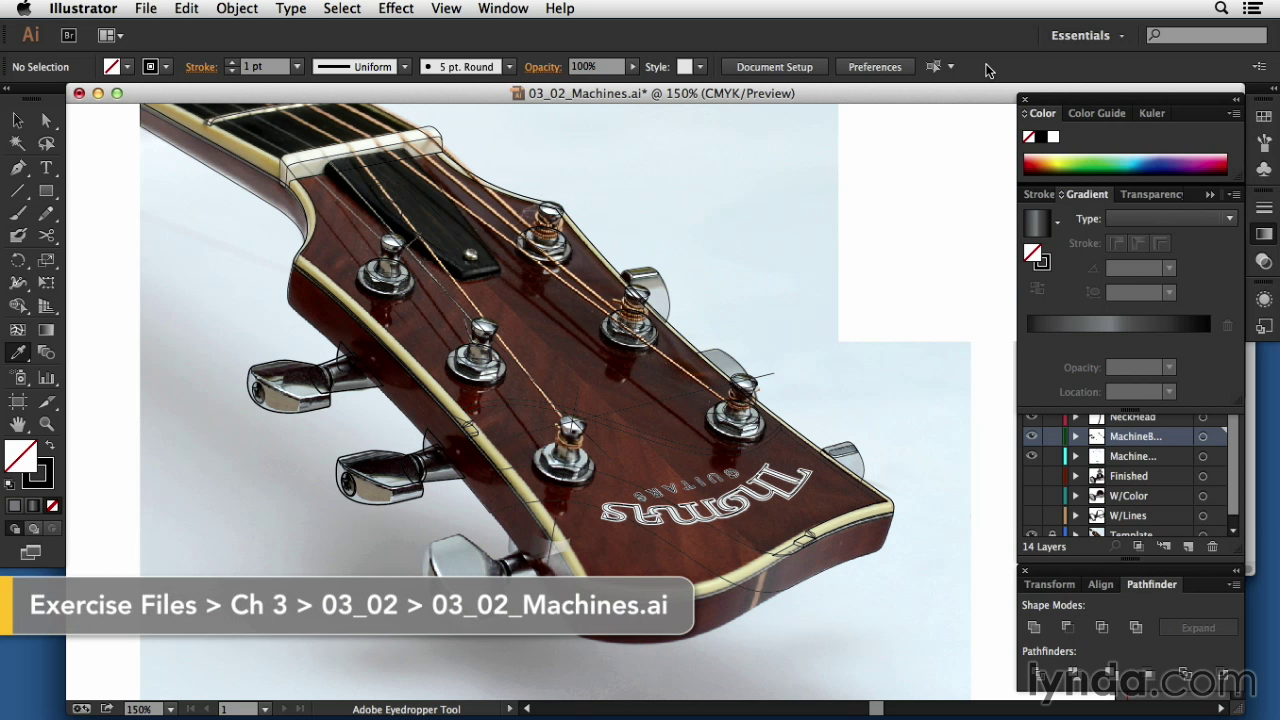Click the Intersect shape mode icon
The image size is (1280, 720).
(1102, 628)
